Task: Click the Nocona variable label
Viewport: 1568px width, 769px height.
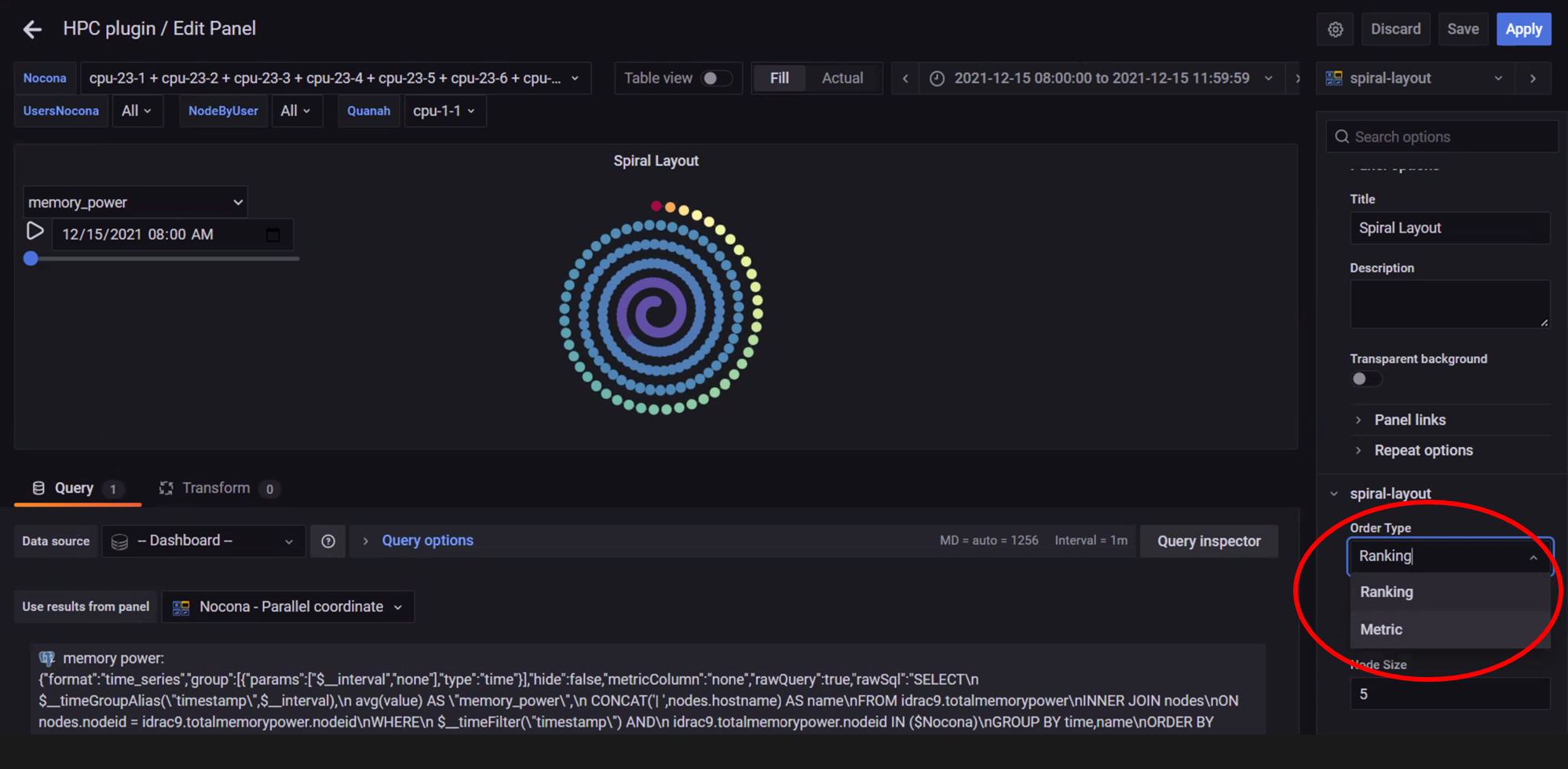Action: point(45,79)
